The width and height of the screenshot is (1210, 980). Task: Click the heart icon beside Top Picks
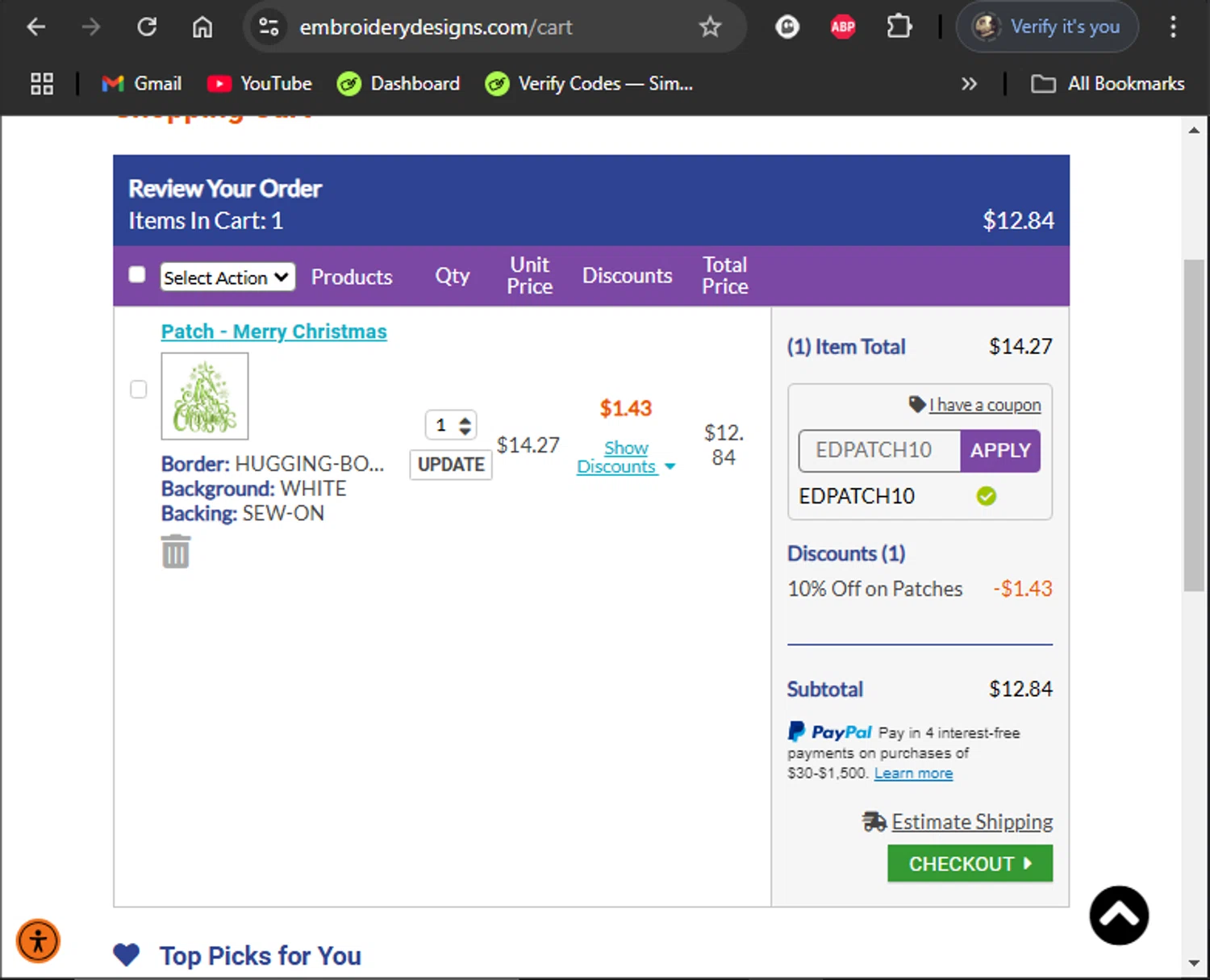(127, 955)
